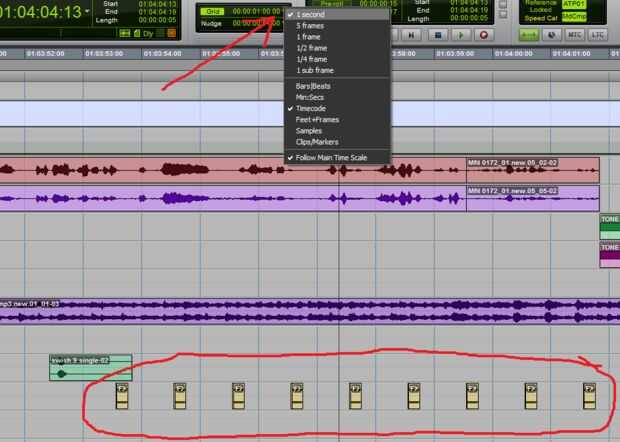Click the main counter 01:04:04:13 display

(x=41, y=12)
